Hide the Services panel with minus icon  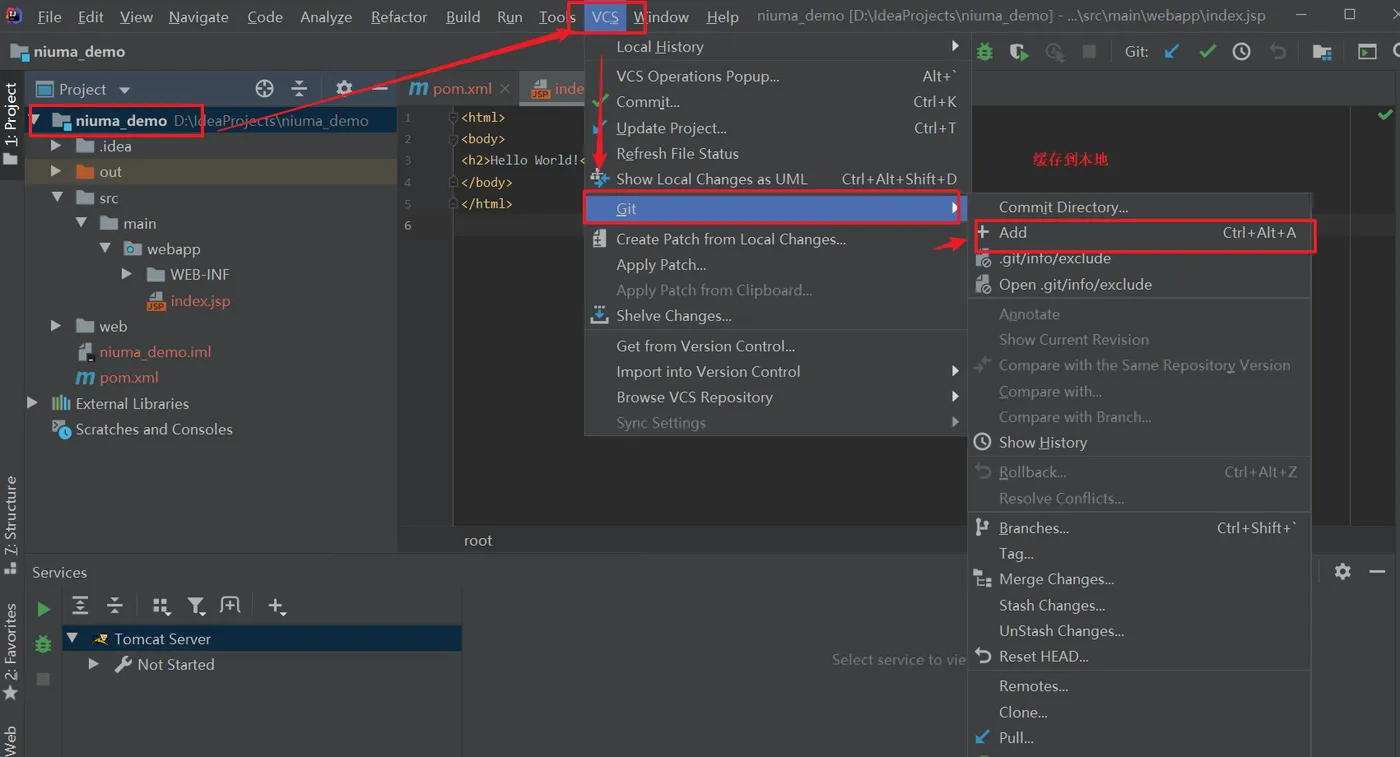1378,571
